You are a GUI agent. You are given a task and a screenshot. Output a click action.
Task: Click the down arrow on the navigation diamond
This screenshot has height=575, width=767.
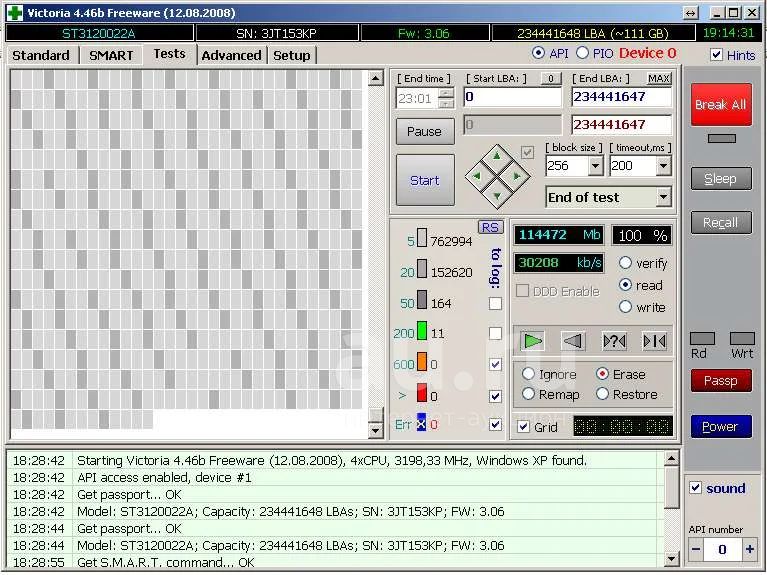497,196
